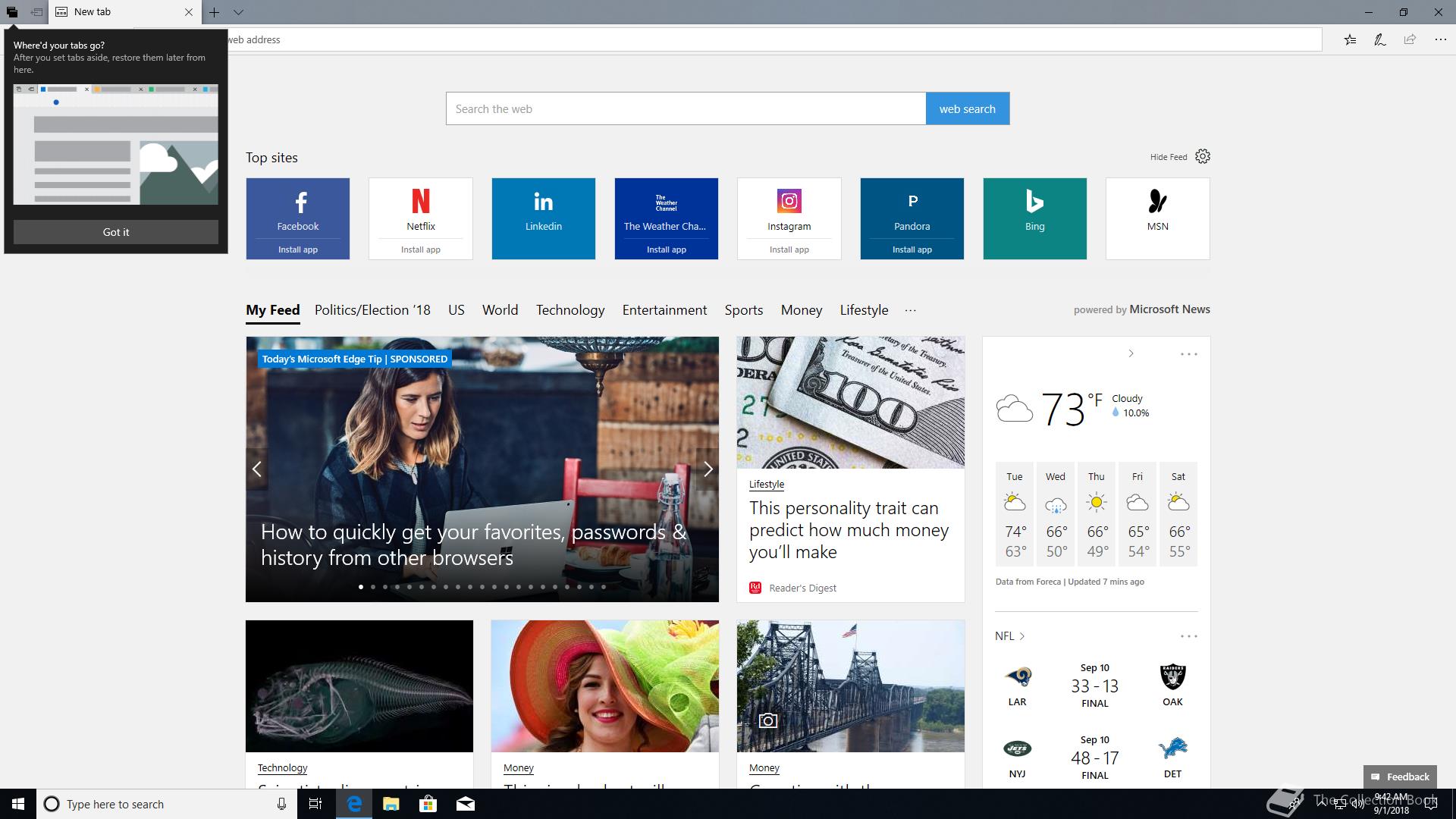Image resolution: width=1456 pixels, height=819 pixels.
Task: Open the Favorites hub star icon
Action: click(x=1350, y=39)
